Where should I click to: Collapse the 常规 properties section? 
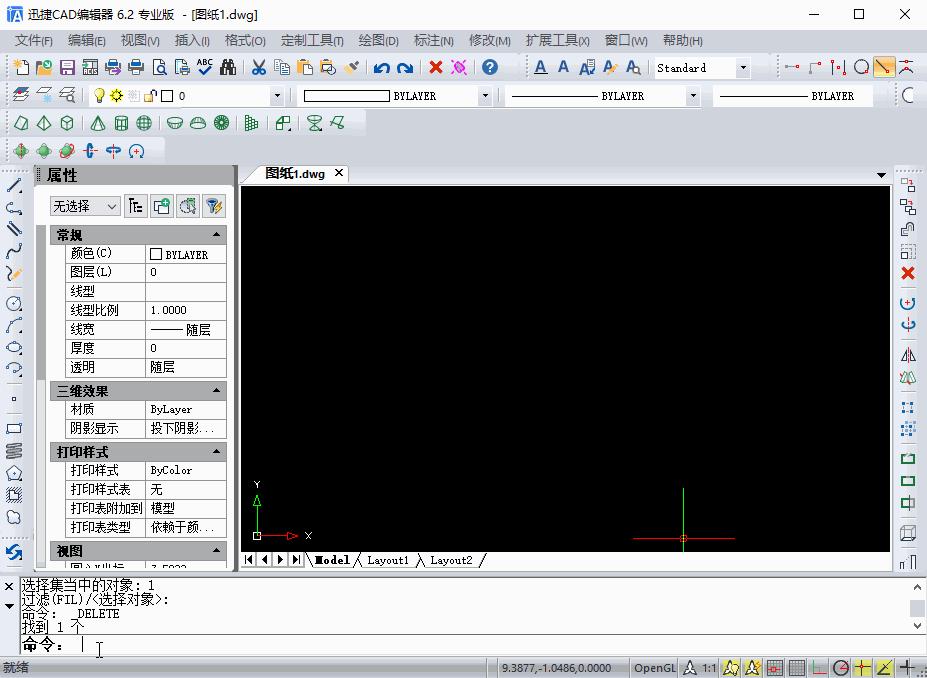(x=216, y=235)
